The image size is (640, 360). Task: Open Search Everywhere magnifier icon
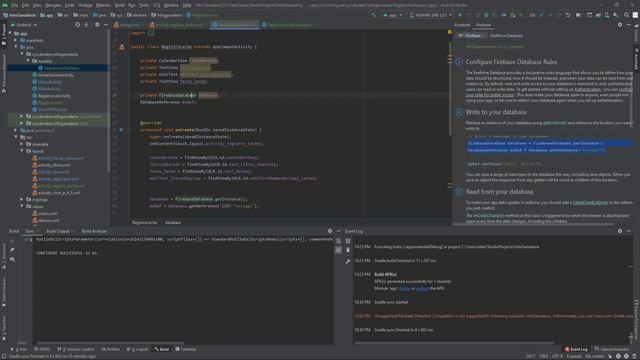(x=627, y=15)
